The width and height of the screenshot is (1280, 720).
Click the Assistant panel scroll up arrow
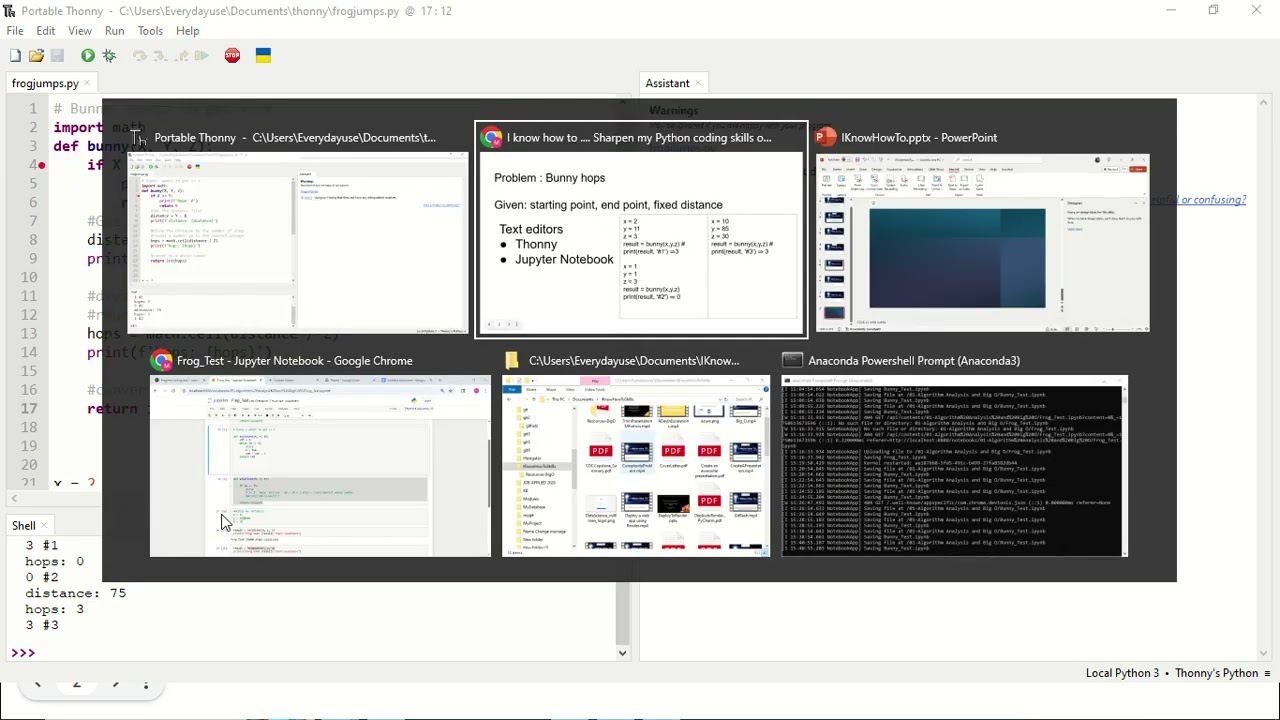click(1264, 103)
